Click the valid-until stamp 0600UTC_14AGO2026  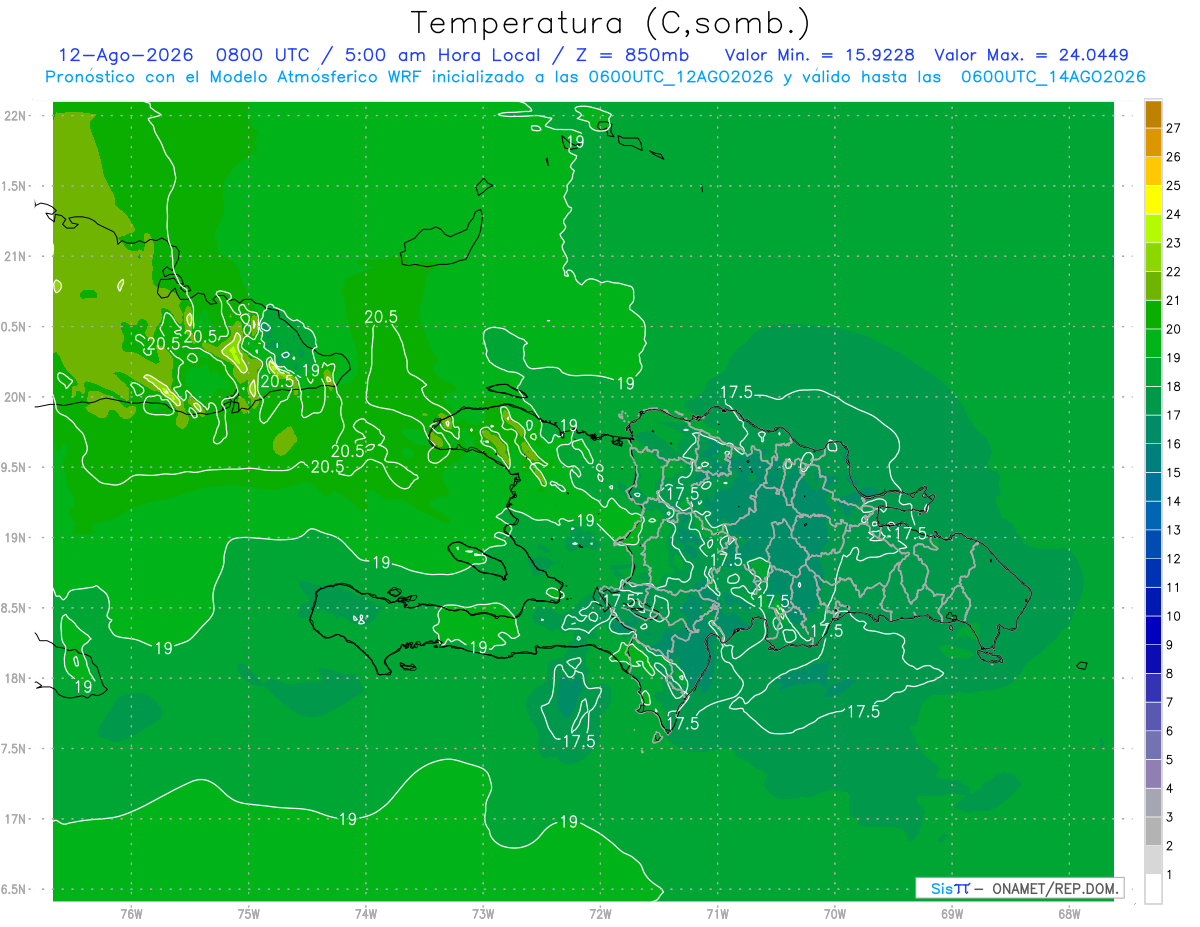(1053, 77)
